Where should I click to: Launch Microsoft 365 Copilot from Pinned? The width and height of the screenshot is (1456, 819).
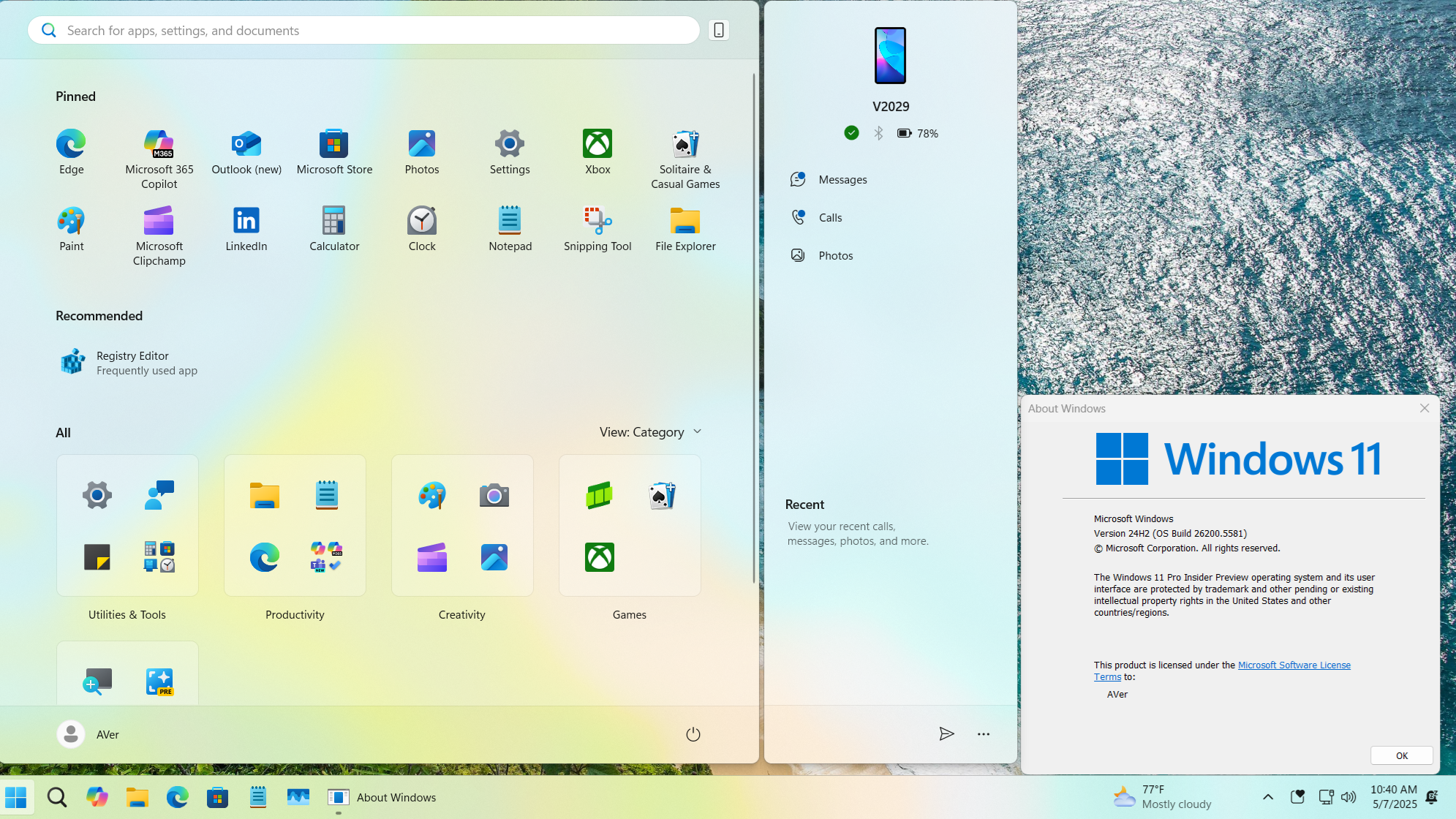(x=159, y=159)
